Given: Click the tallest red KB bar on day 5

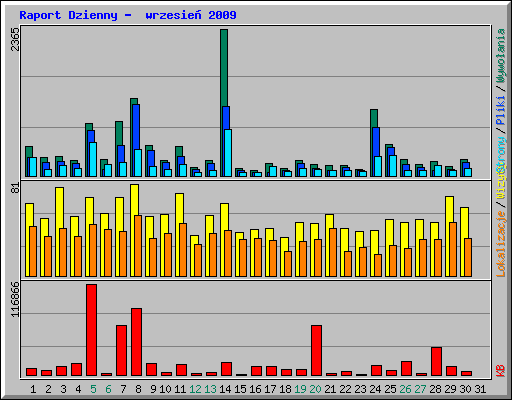Looking at the screenshot, I should tap(91, 330).
